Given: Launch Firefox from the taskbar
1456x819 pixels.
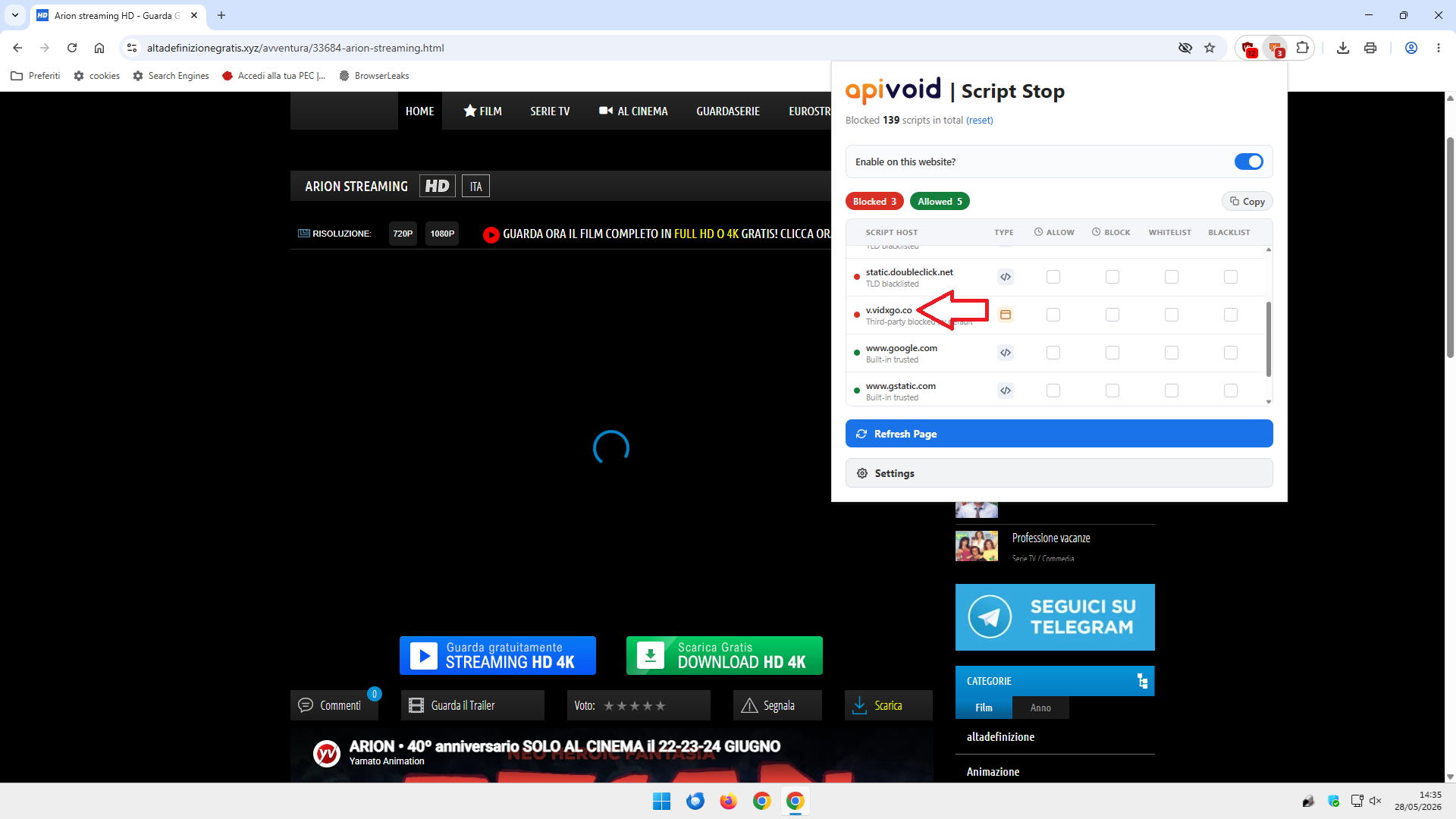Looking at the screenshot, I should click(729, 802).
